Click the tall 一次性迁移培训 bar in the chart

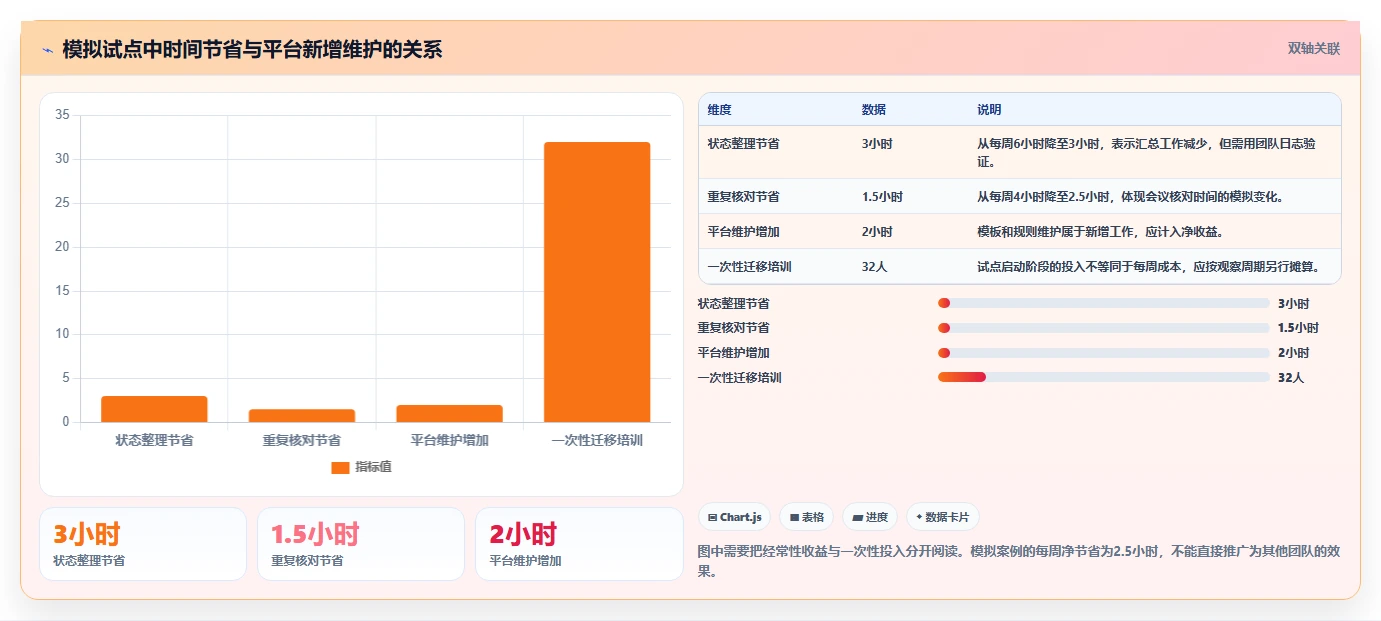pos(597,282)
